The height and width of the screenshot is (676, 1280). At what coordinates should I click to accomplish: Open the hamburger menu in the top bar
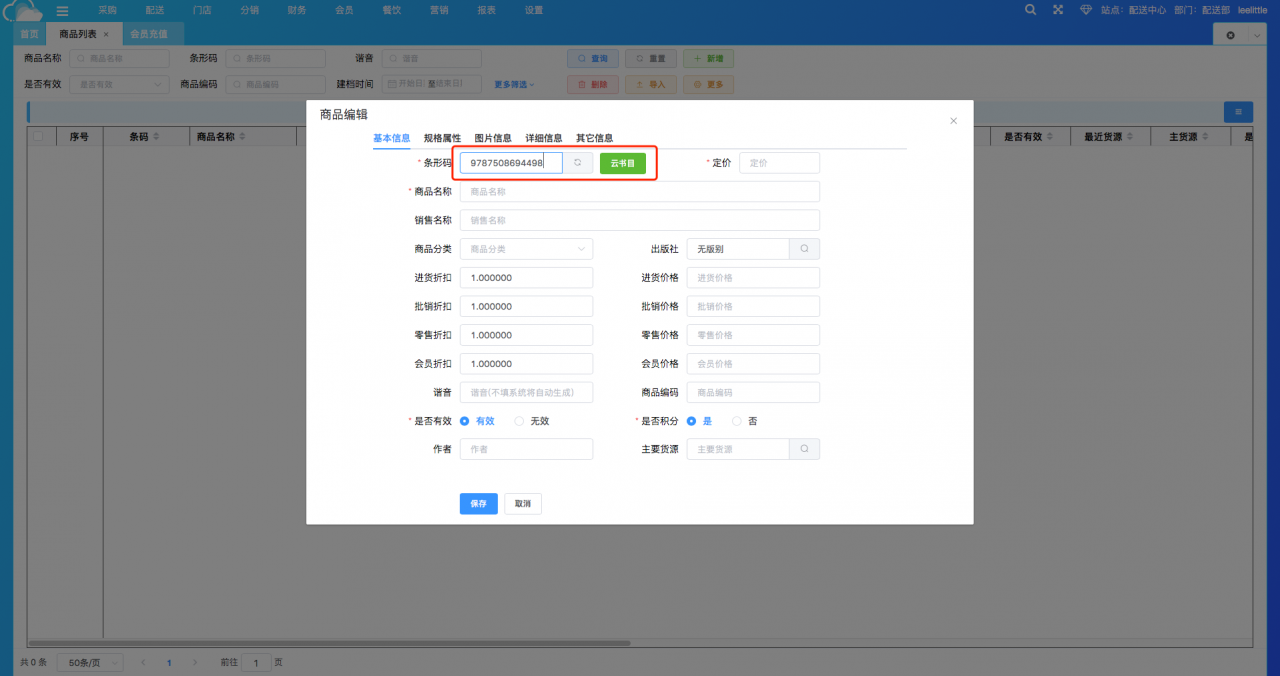(62, 10)
